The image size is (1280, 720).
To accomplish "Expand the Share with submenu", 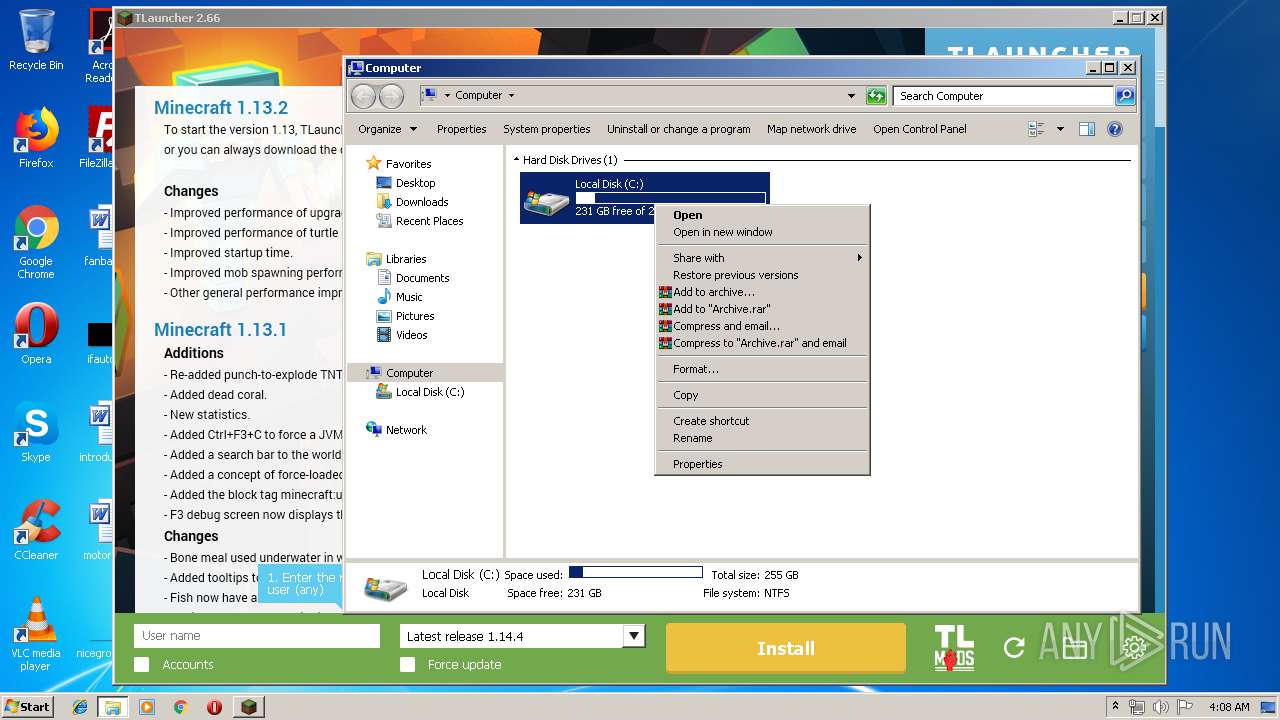I will click(762, 258).
